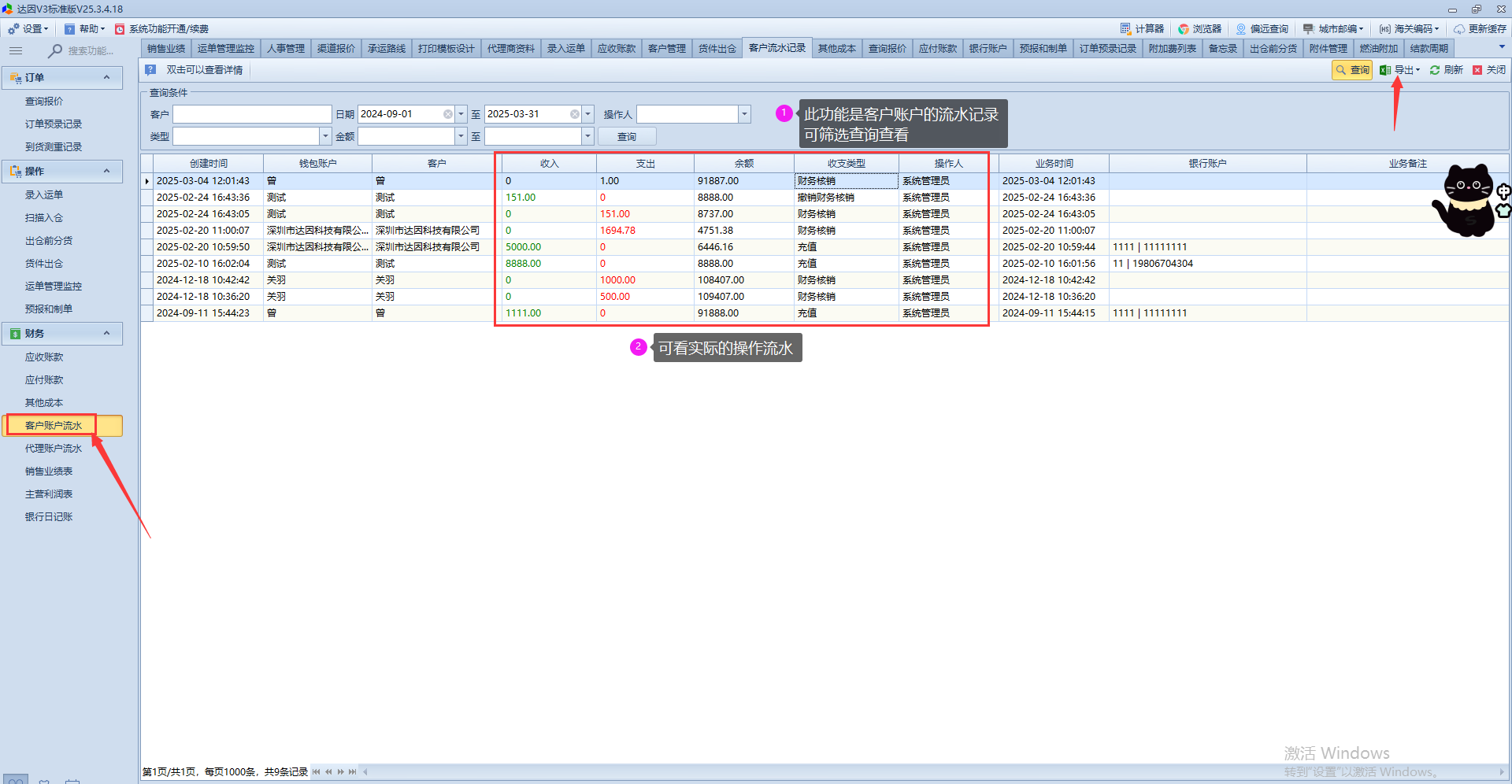Collapse the 订单 sidebar group

click(x=106, y=77)
